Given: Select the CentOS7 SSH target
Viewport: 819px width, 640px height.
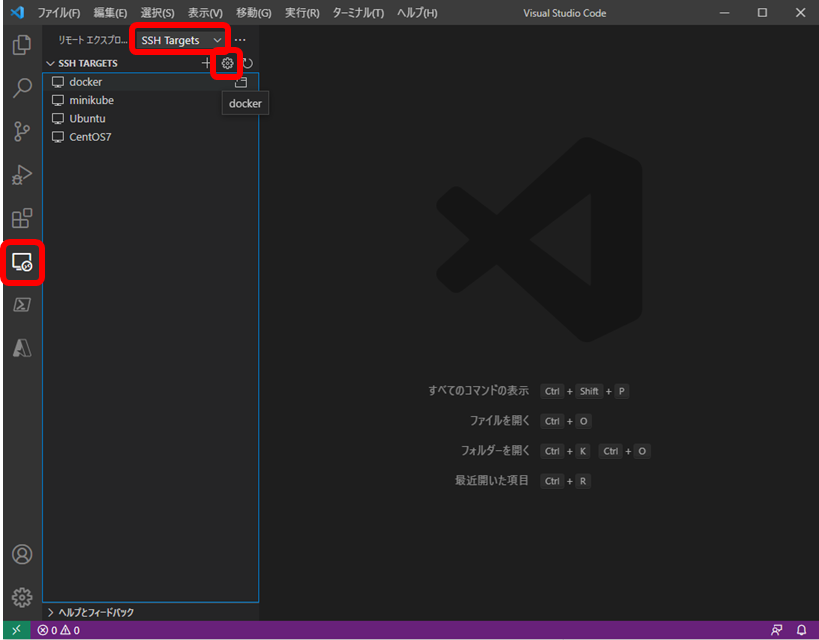Looking at the screenshot, I should click(150, 137).
